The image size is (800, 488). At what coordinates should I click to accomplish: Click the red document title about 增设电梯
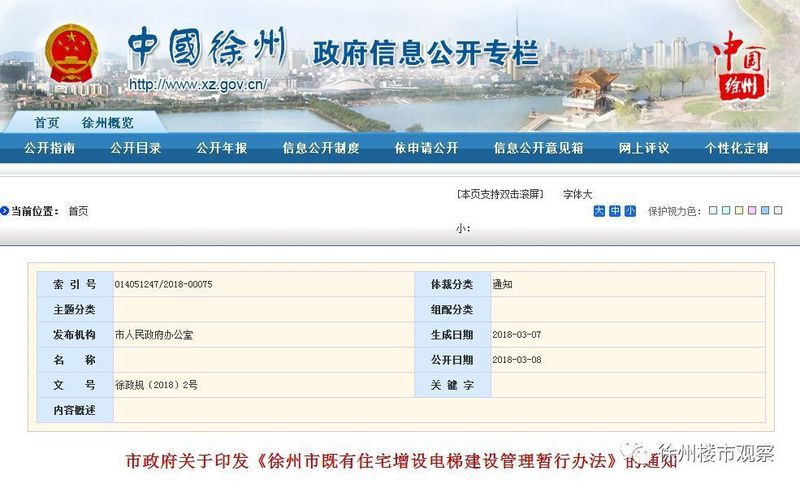tap(401, 461)
